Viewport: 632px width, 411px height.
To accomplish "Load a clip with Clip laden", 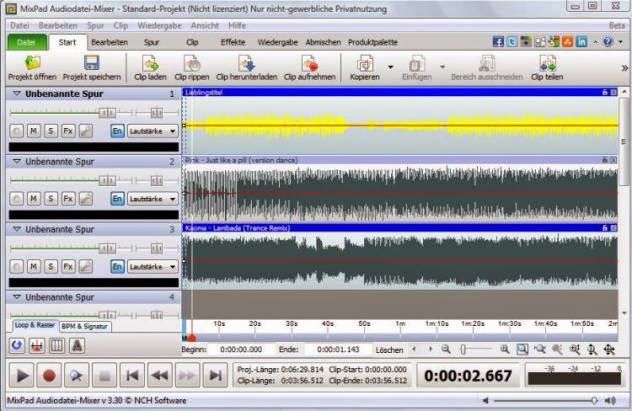I will [150, 68].
